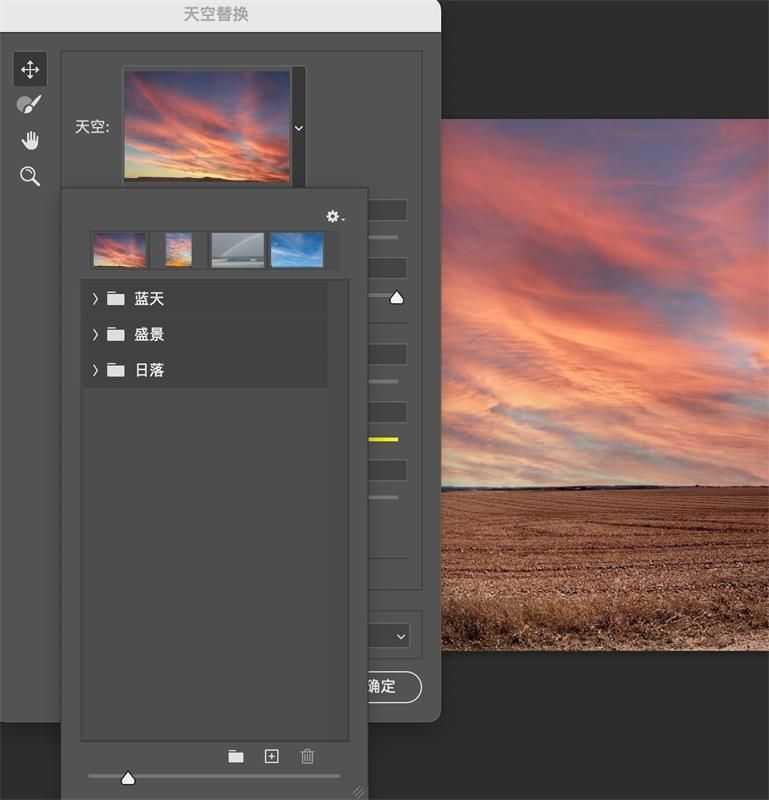Click the preset thumbnail size slider handle
The height and width of the screenshot is (800, 769).
coord(128,777)
